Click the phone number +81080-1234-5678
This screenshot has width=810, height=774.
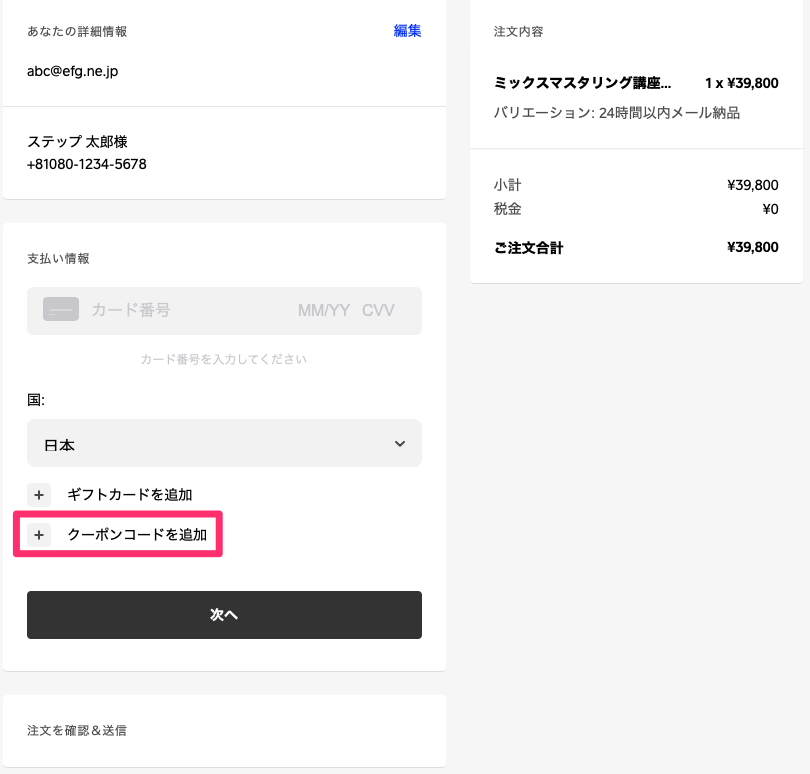[x=87, y=164]
